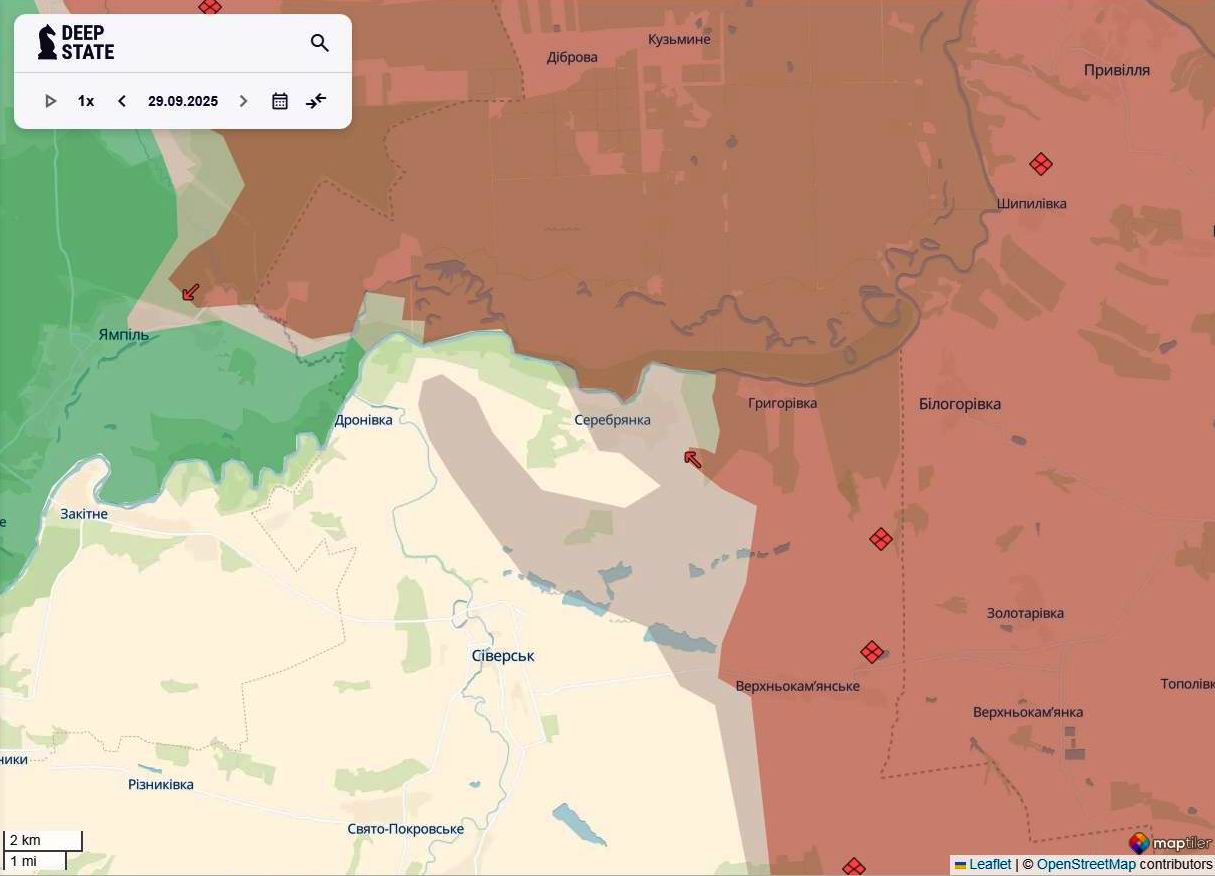
Task: Select the diamond marker east of Білогорівка
Action: (x=881, y=538)
